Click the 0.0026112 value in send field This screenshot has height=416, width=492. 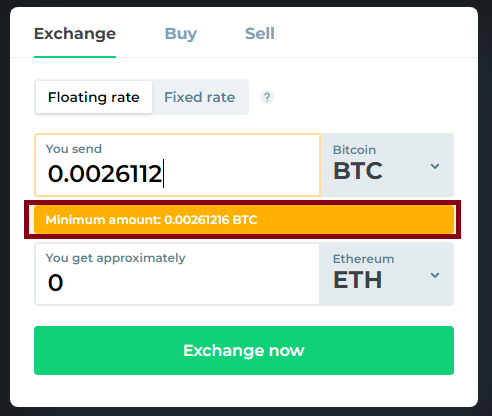click(105, 174)
